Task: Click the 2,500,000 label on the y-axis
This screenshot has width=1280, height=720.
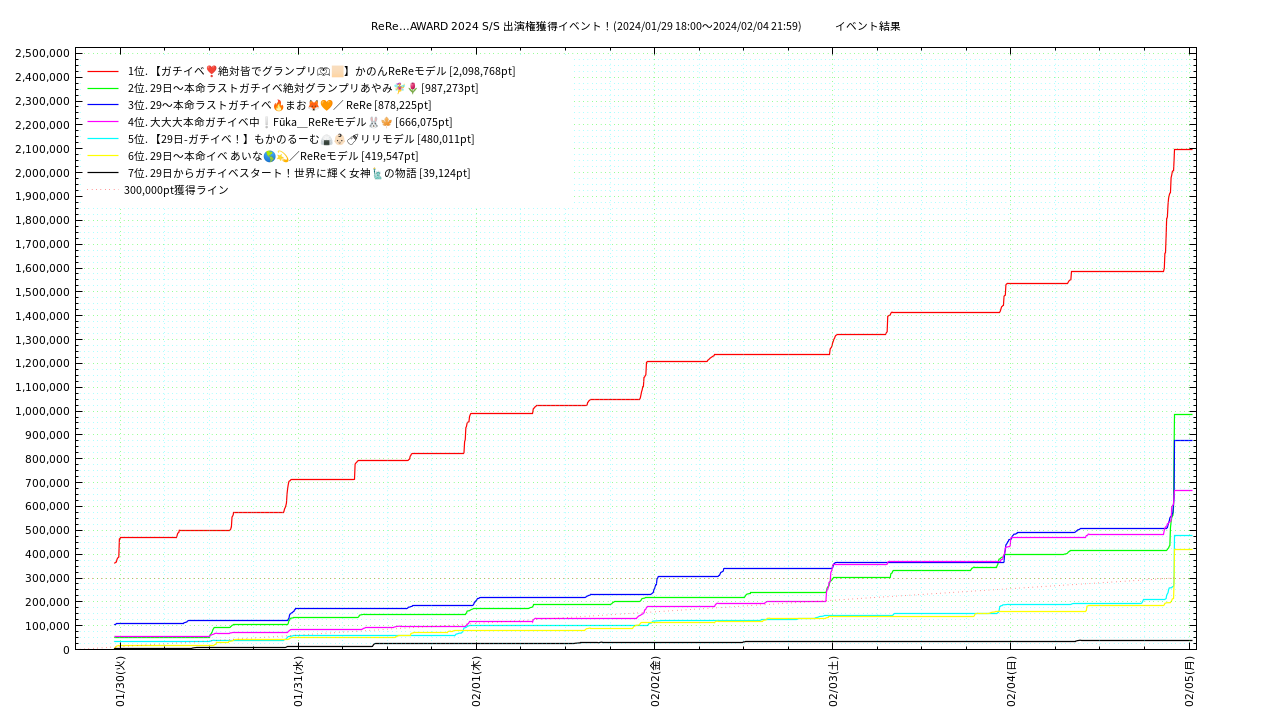Action: [42, 53]
